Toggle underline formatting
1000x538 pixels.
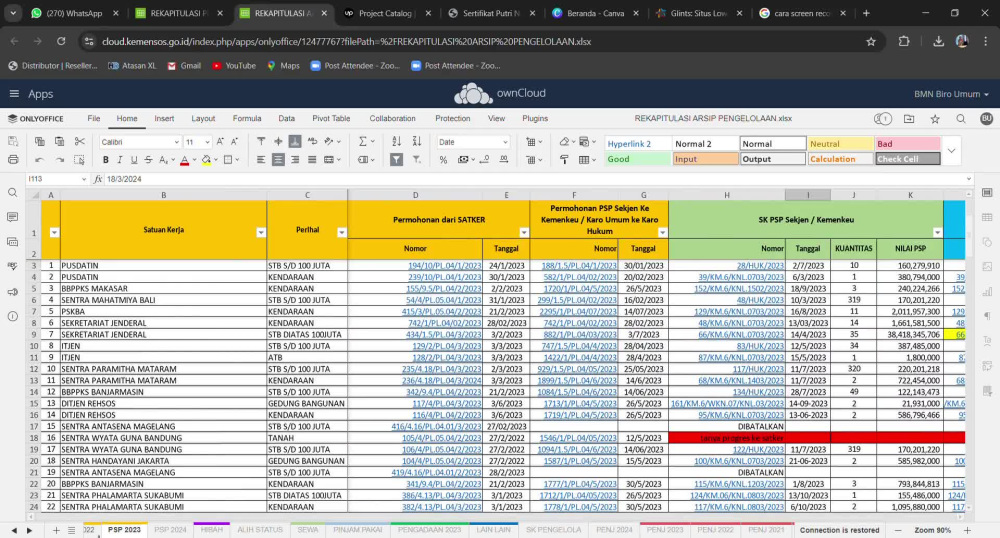[x=134, y=159]
